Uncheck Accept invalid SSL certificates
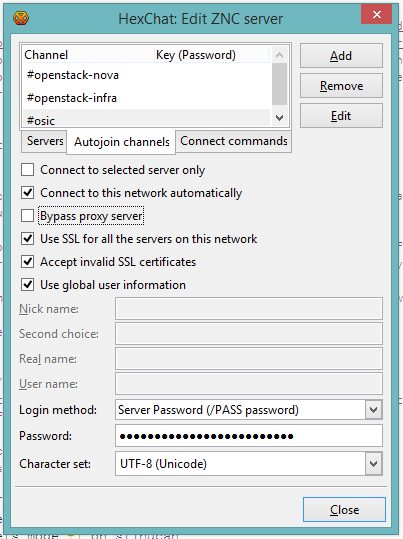 click(28, 262)
